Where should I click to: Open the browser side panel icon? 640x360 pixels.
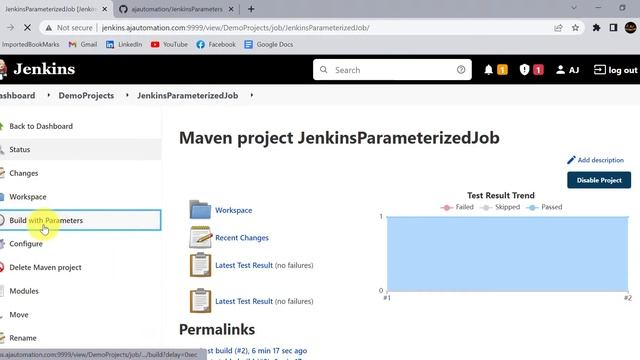click(x=613, y=28)
